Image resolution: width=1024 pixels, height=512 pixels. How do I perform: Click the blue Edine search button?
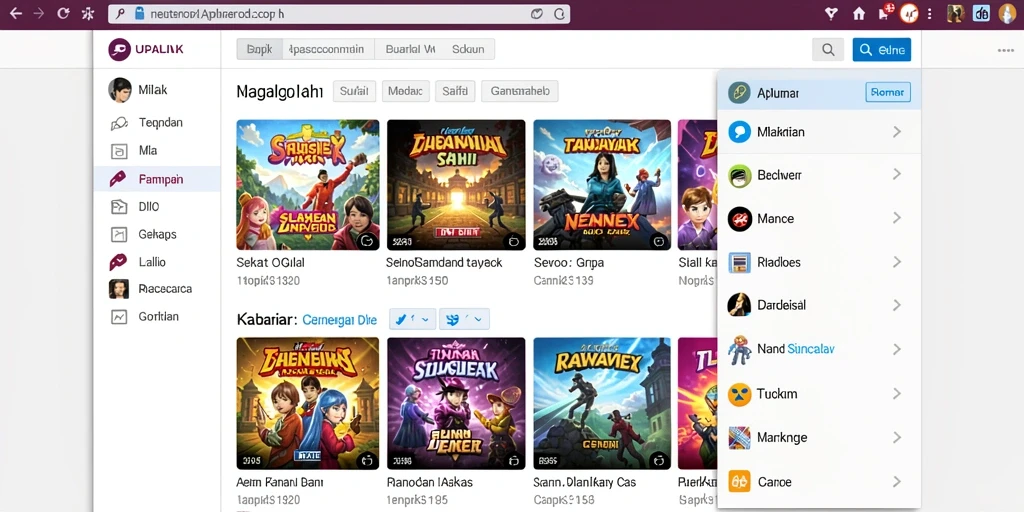tap(882, 50)
